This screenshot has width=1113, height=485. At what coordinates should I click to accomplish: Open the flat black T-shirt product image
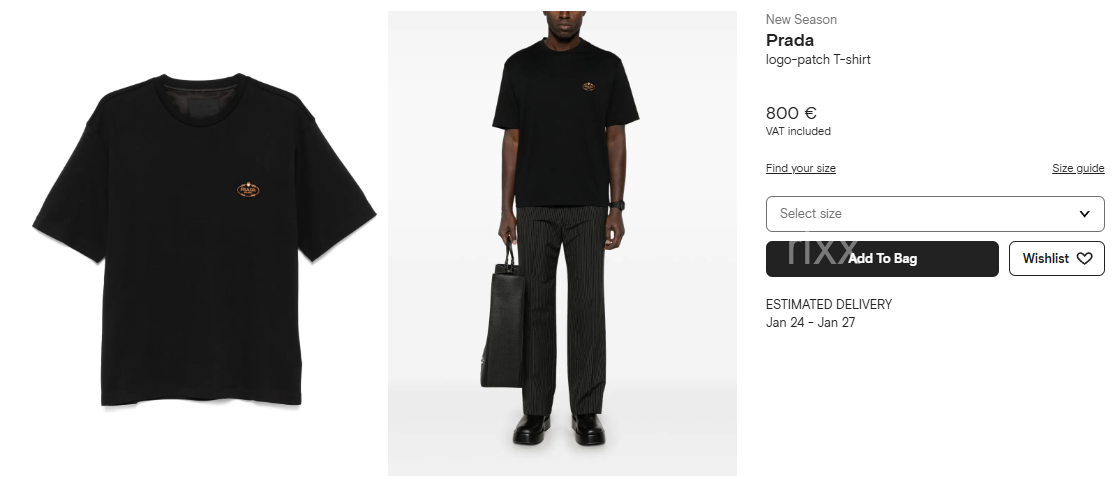point(204,240)
